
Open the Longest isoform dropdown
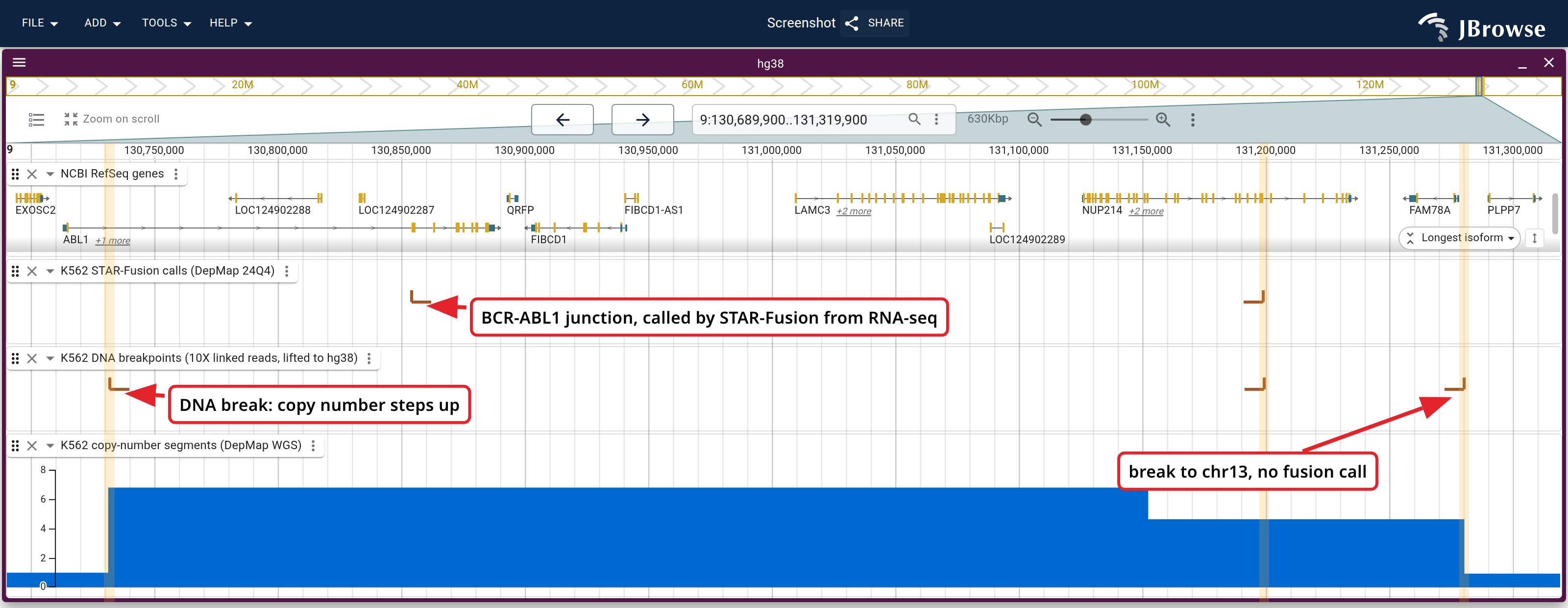[1459, 238]
